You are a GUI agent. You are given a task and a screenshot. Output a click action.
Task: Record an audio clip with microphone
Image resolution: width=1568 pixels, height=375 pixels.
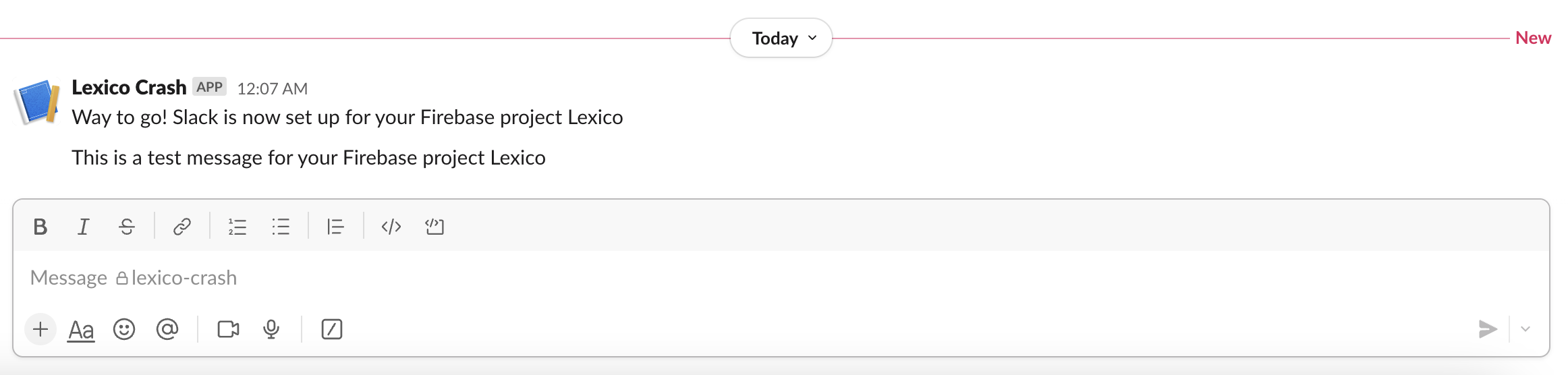(x=271, y=329)
